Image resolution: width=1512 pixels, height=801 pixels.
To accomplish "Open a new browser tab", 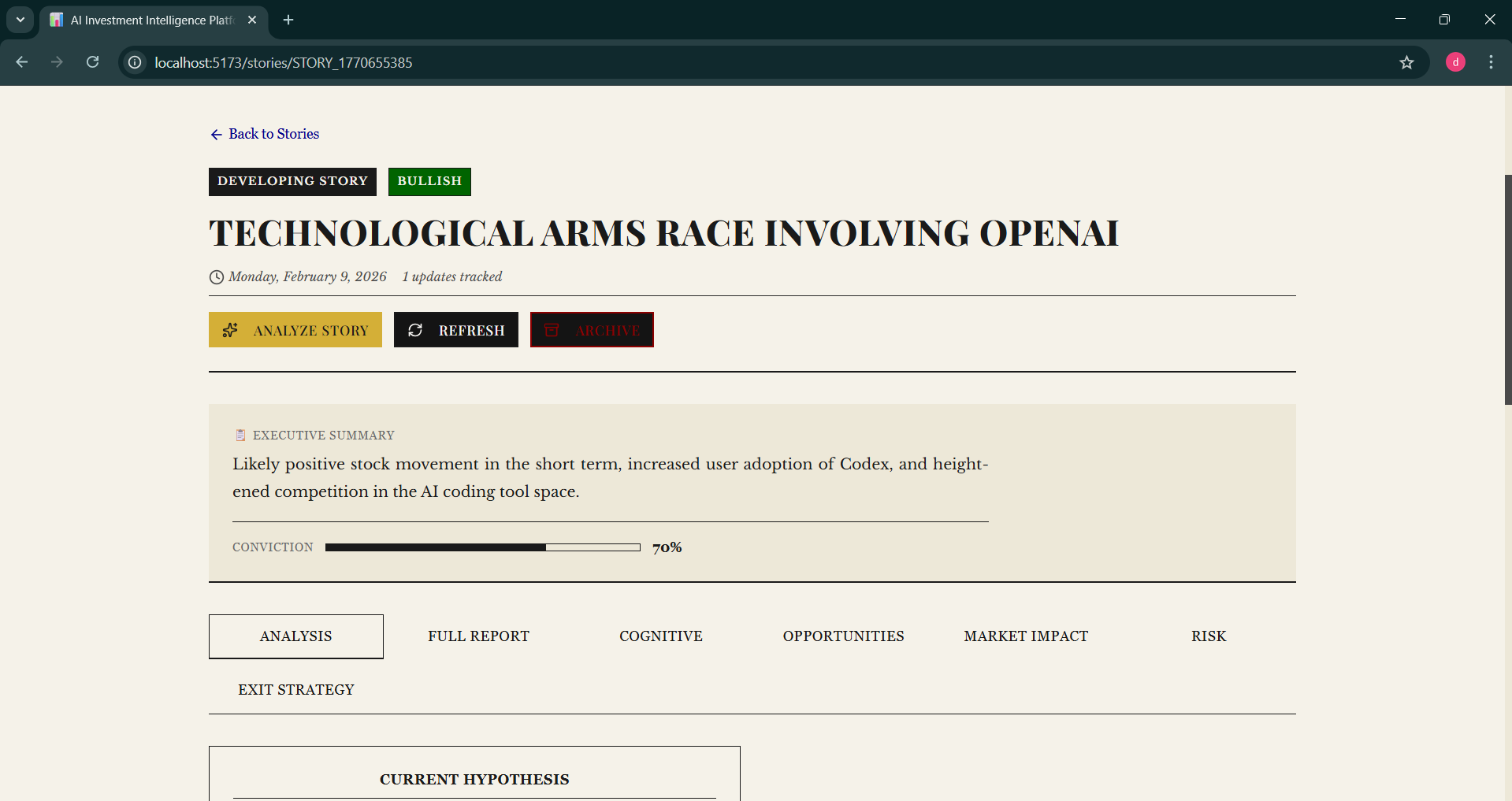I will pos(288,20).
